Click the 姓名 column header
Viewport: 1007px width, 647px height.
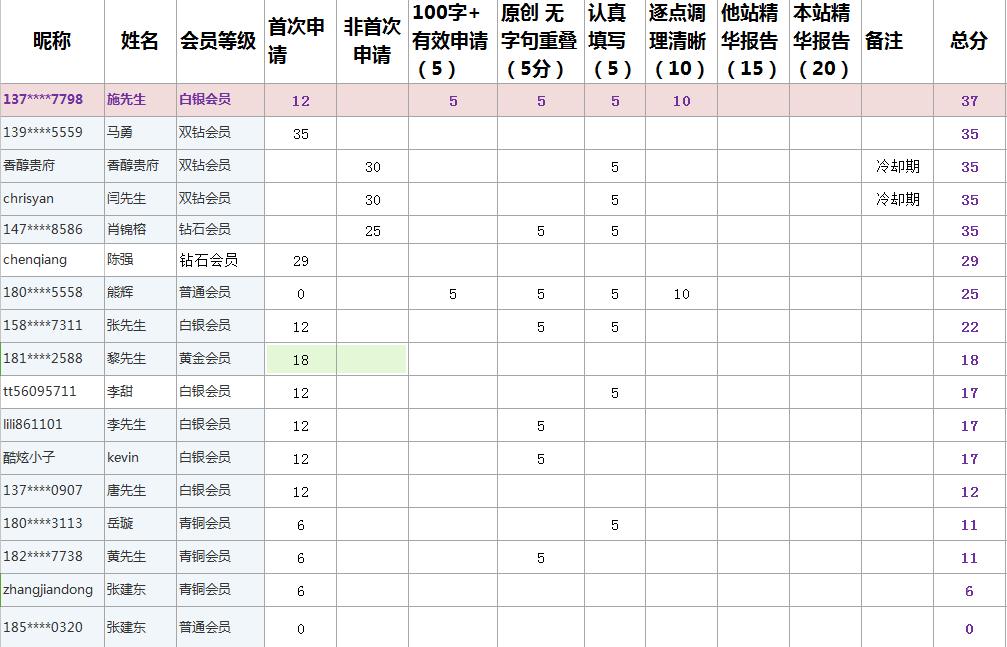point(140,41)
